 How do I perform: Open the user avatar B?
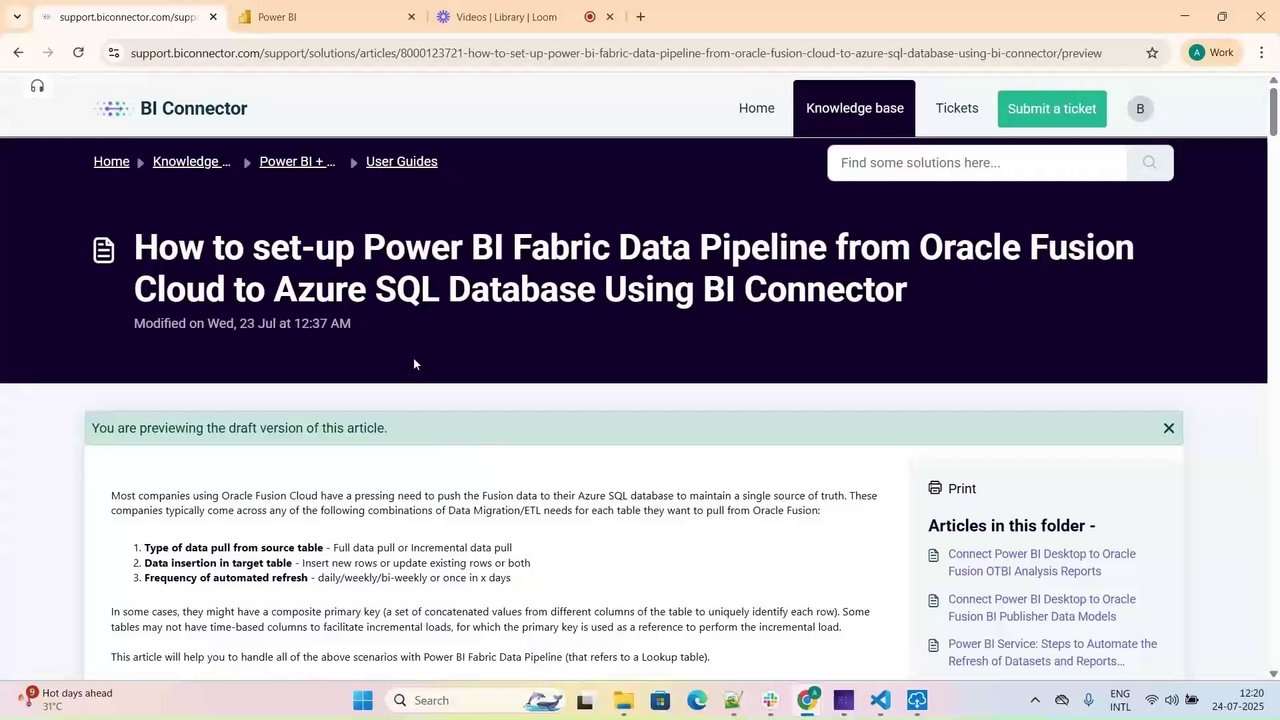tap(1140, 109)
